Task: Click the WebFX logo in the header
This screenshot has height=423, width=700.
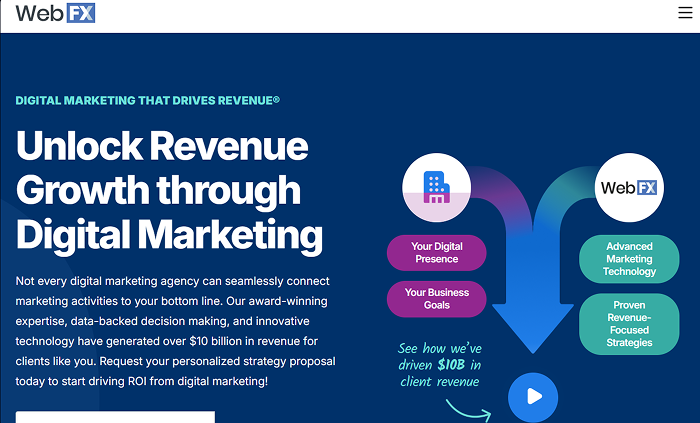Action: pos(55,13)
